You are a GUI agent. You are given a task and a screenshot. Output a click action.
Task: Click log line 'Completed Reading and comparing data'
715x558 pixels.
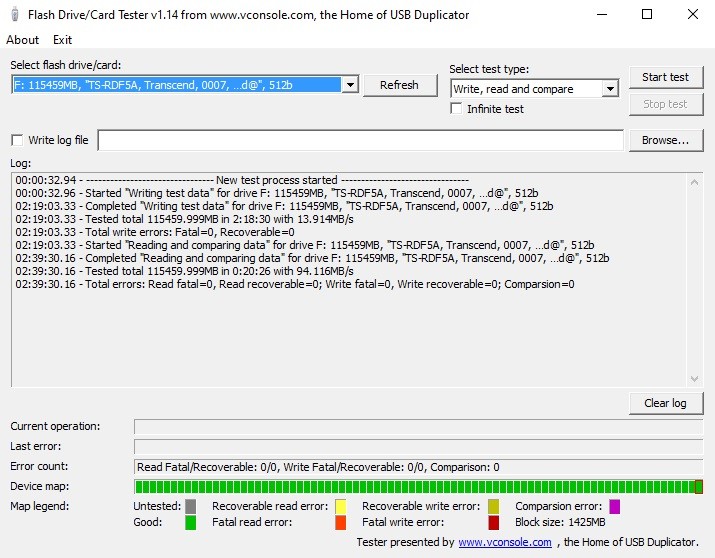click(312, 258)
